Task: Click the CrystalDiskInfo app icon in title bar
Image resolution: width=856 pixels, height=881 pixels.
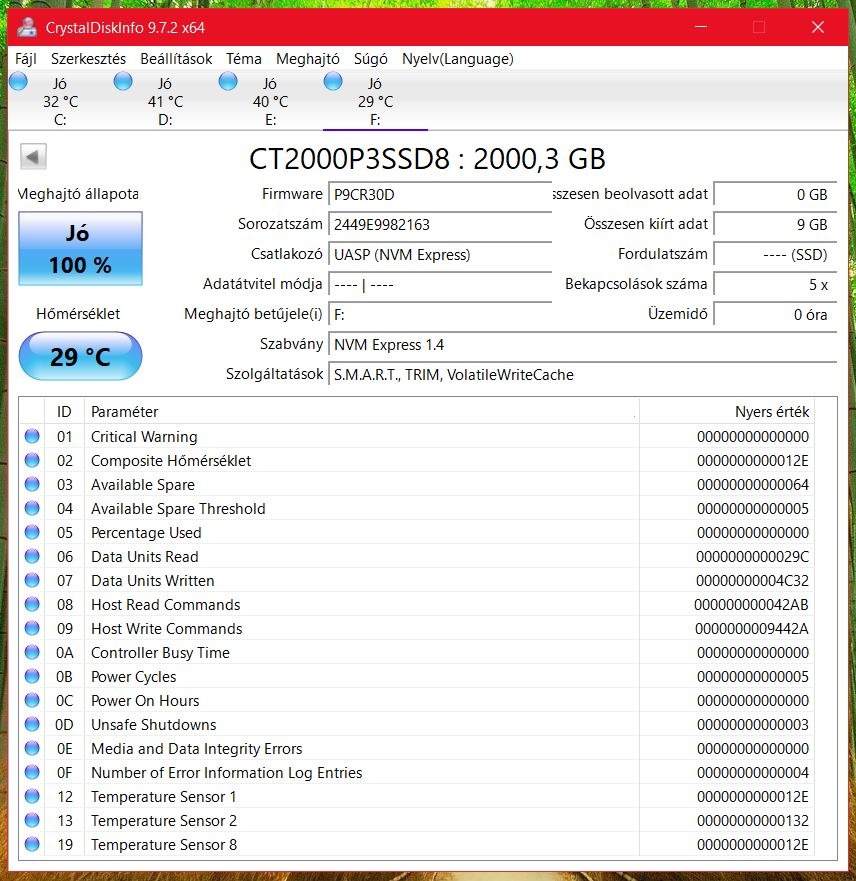Action: click(x=27, y=27)
